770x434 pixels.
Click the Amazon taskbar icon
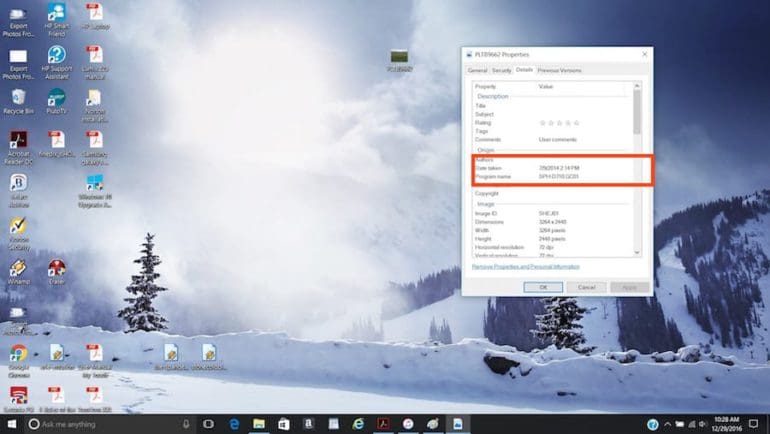tap(308, 424)
